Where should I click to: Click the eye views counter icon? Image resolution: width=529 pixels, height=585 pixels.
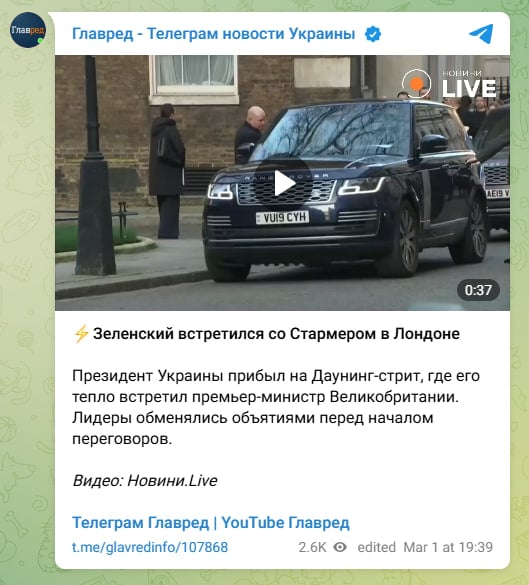(340, 547)
